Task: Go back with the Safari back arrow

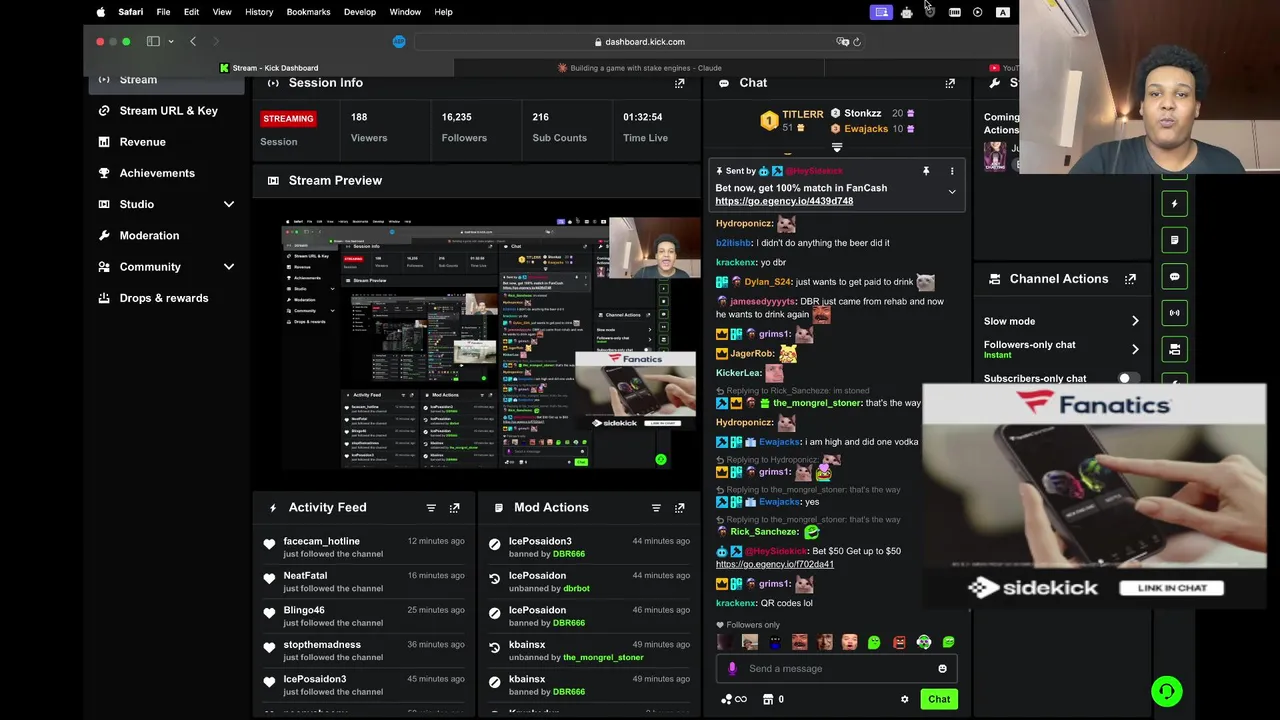Action: click(193, 42)
